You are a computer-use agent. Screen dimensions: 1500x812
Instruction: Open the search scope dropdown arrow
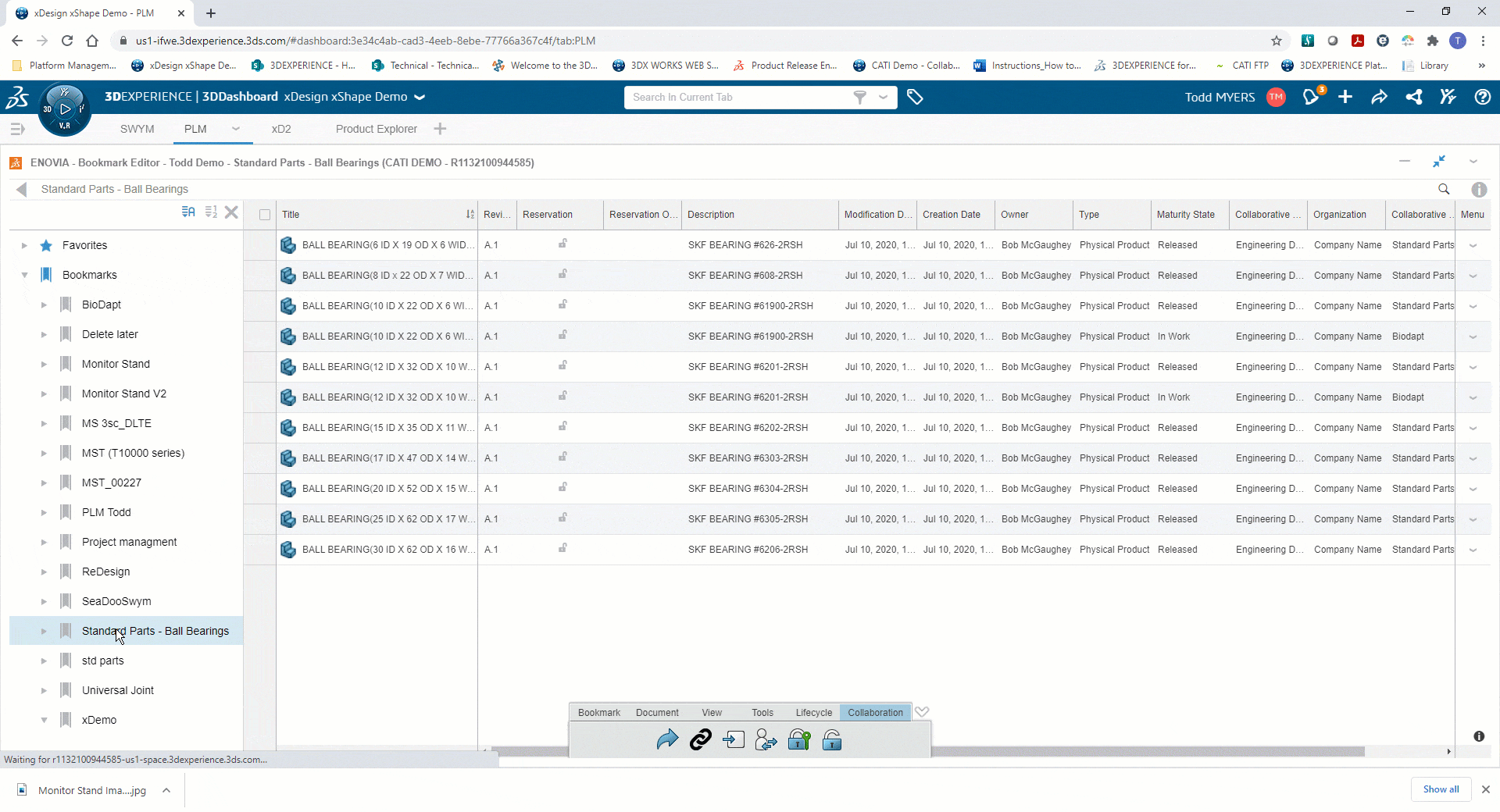pyautogui.click(x=883, y=97)
